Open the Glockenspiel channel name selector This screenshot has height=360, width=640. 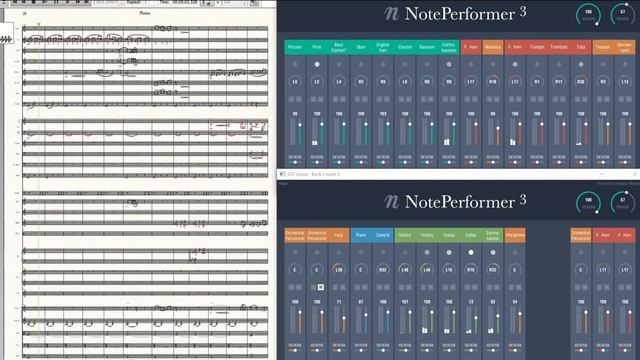[625, 47]
